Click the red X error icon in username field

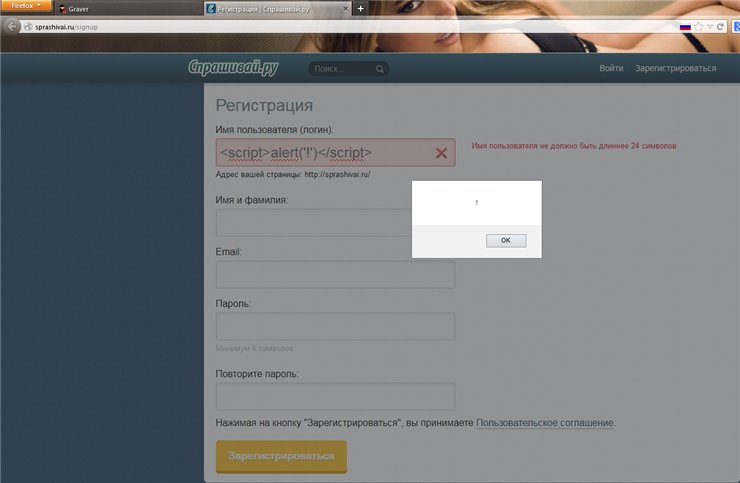[441, 153]
